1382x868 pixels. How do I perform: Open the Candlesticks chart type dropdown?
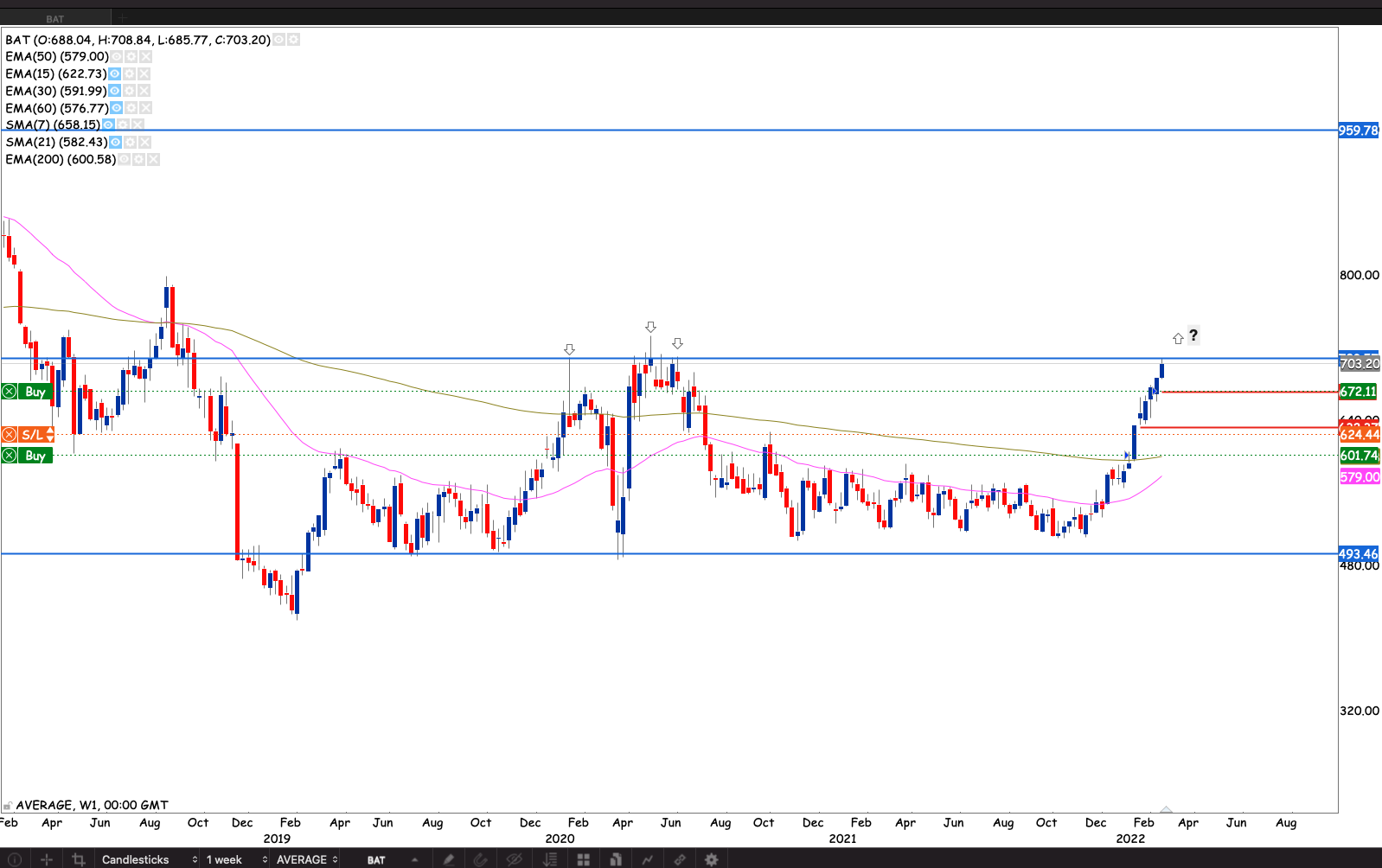click(x=149, y=859)
